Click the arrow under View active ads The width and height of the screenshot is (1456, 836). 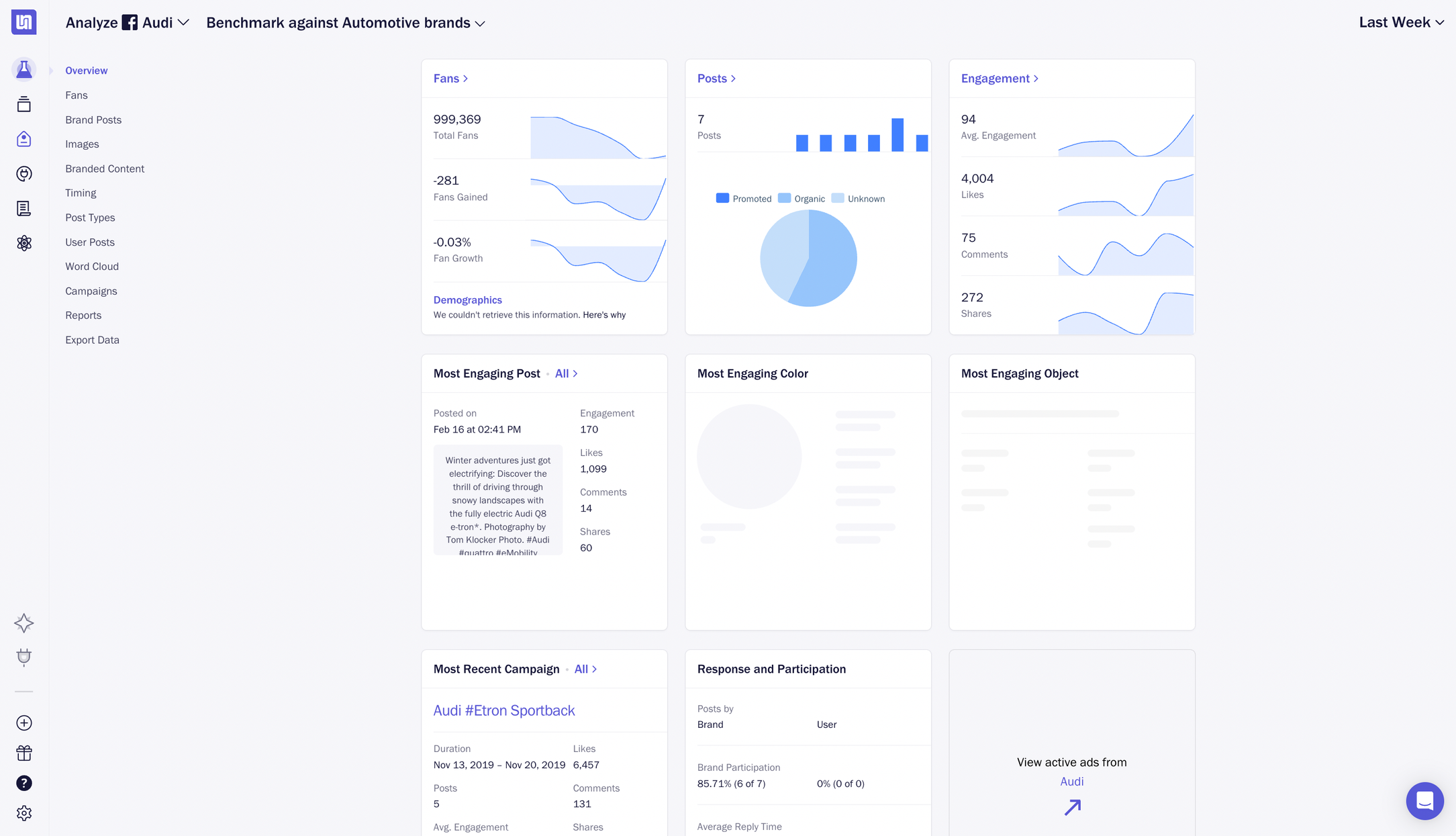pos(1072,806)
